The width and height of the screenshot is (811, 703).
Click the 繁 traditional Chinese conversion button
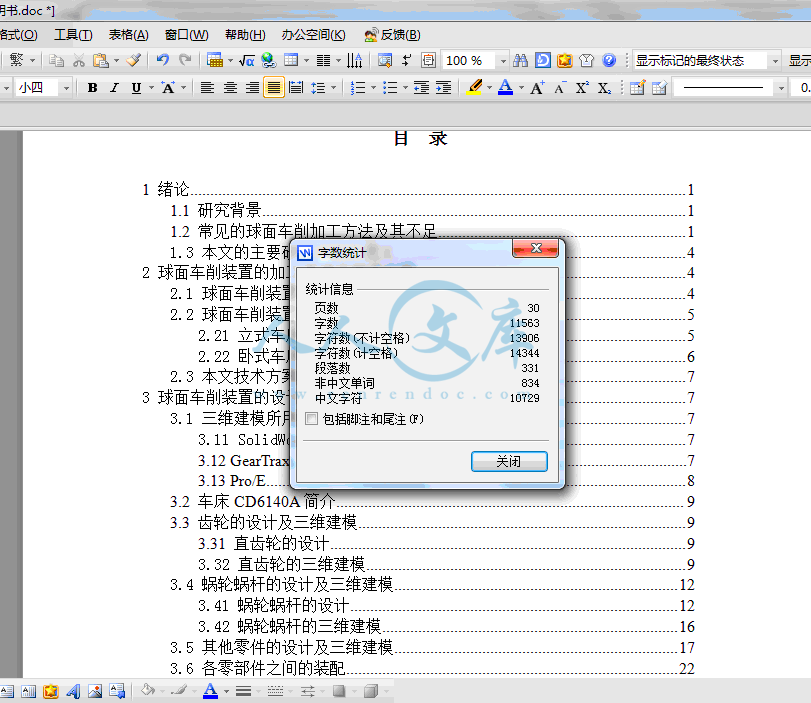16,60
